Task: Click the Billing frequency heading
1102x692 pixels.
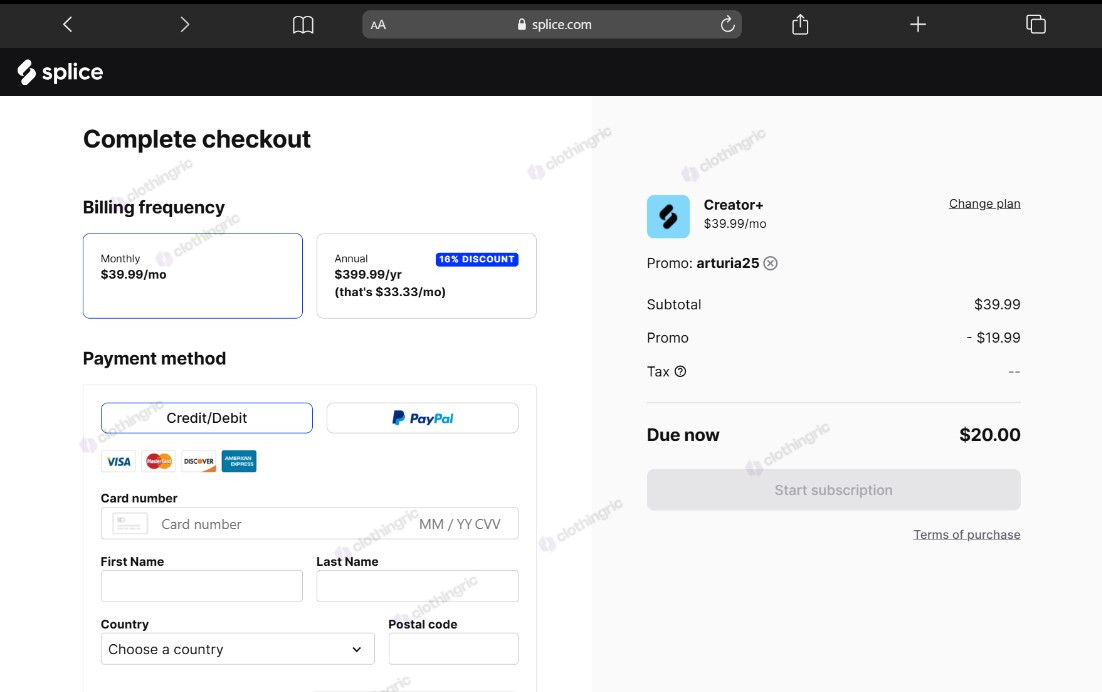Action: point(154,207)
